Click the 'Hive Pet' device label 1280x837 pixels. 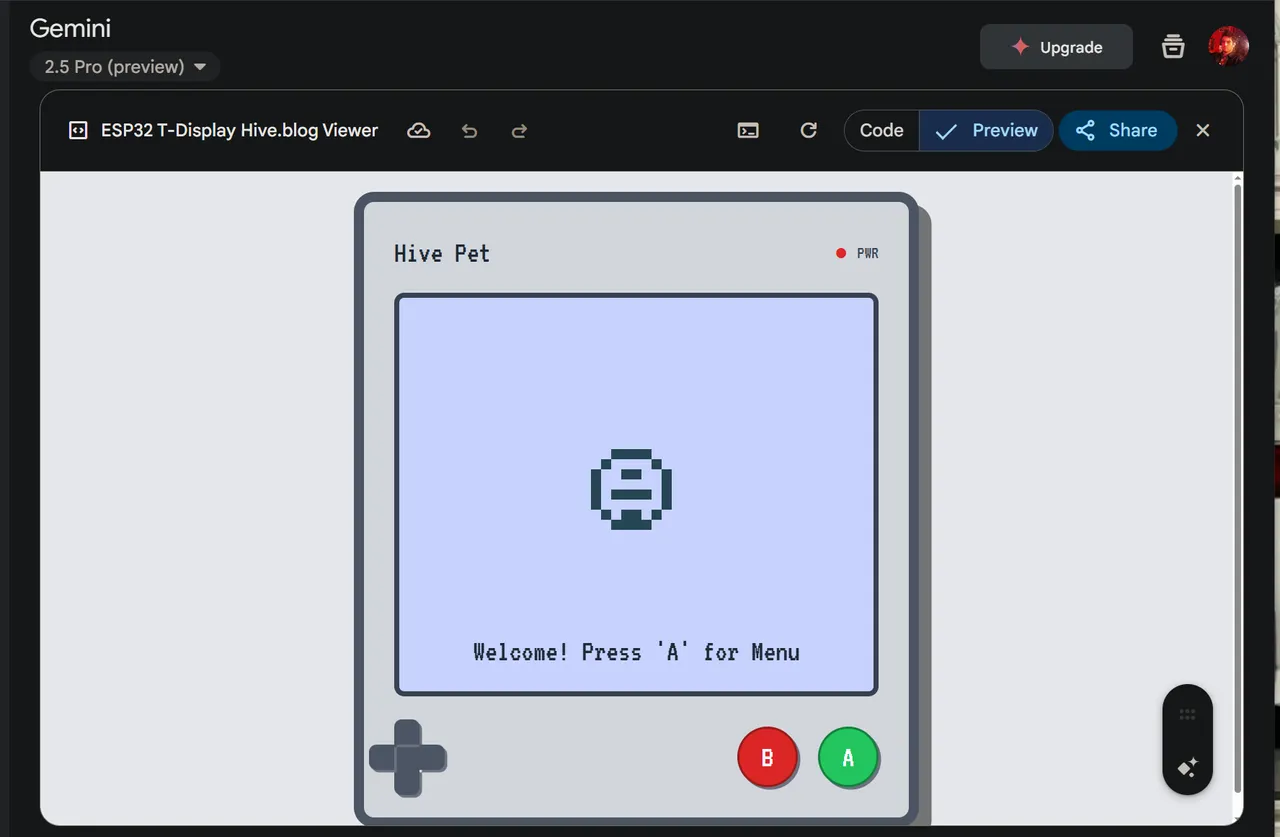442,254
